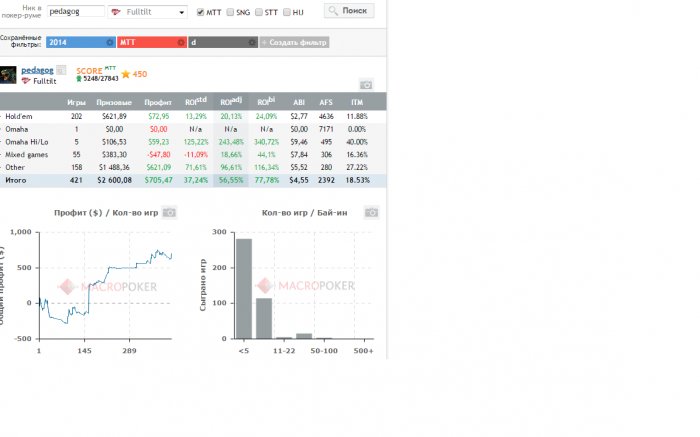
Task: Click the Поиск search button
Action: [x=349, y=11]
